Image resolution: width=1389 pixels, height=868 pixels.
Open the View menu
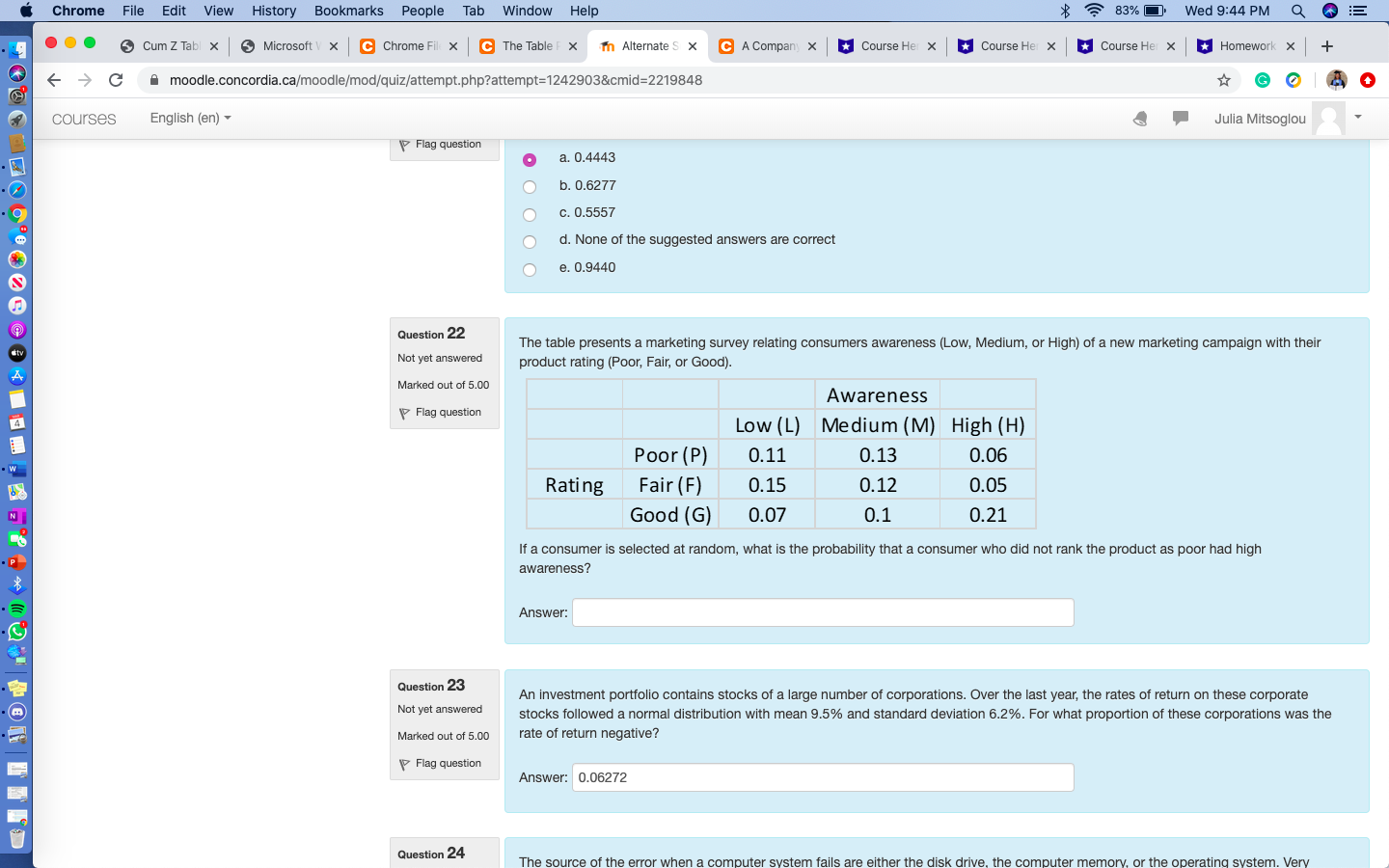tap(219, 11)
